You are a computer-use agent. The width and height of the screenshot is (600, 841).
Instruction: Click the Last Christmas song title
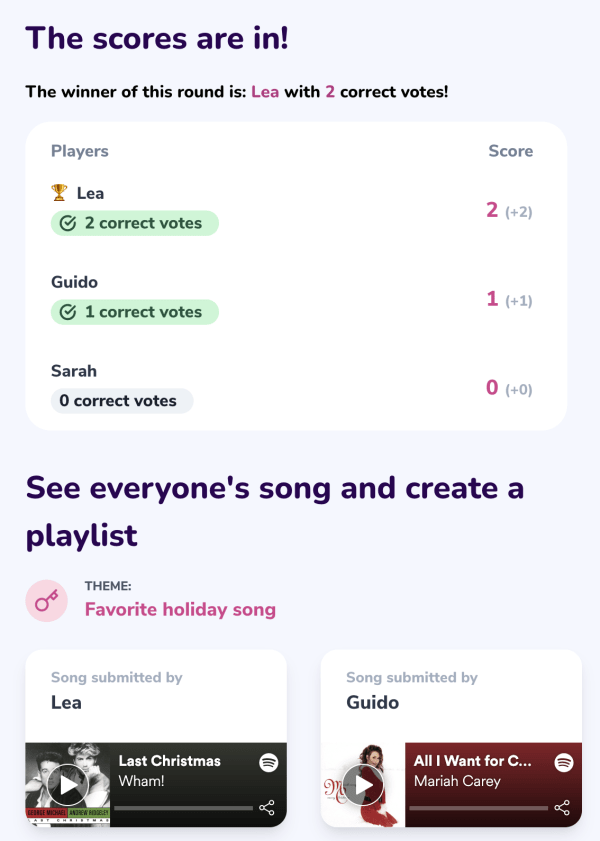click(x=169, y=761)
